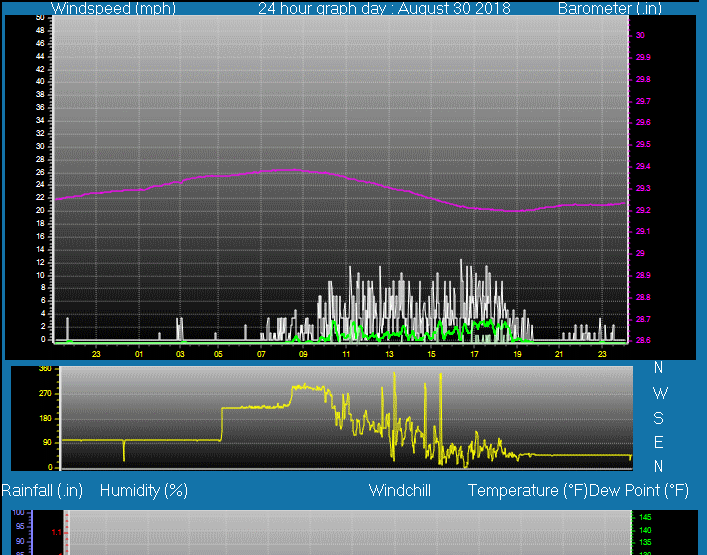This screenshot has width=707, height=555.
Task: Click the 29.7 barometer axis value
Action: click(643, 101)
